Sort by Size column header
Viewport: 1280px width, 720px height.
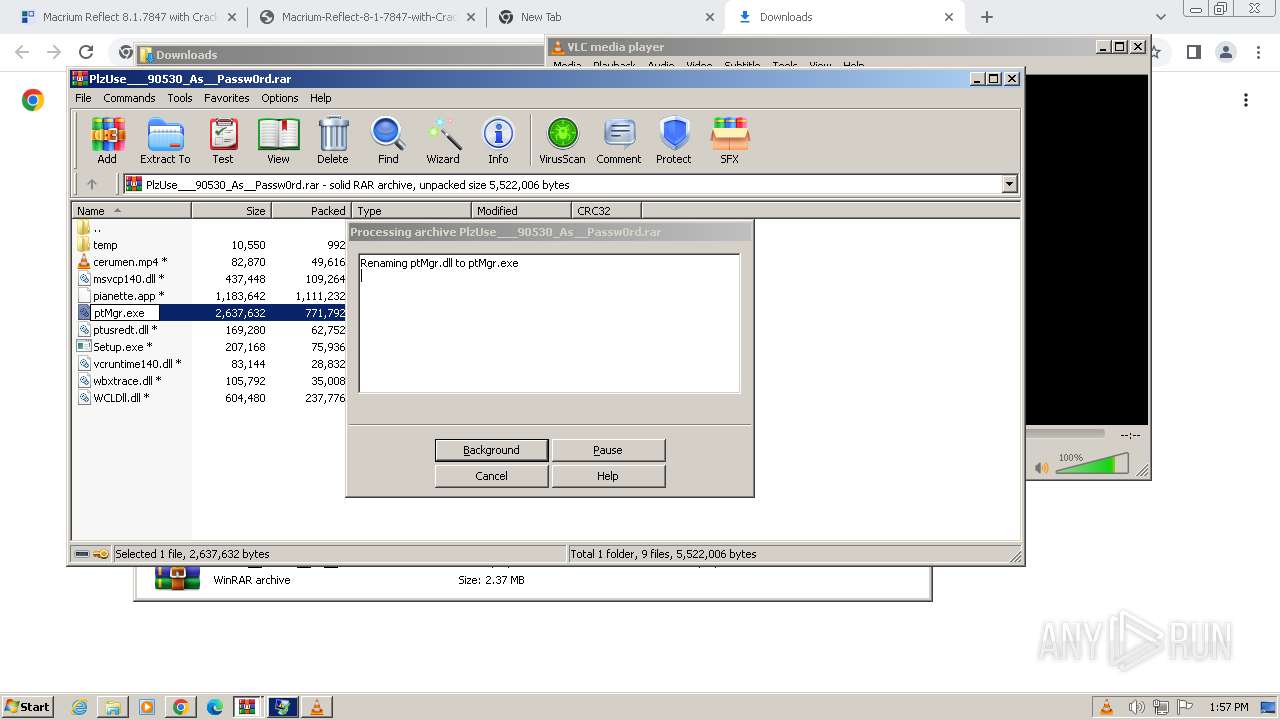[231, 211]
